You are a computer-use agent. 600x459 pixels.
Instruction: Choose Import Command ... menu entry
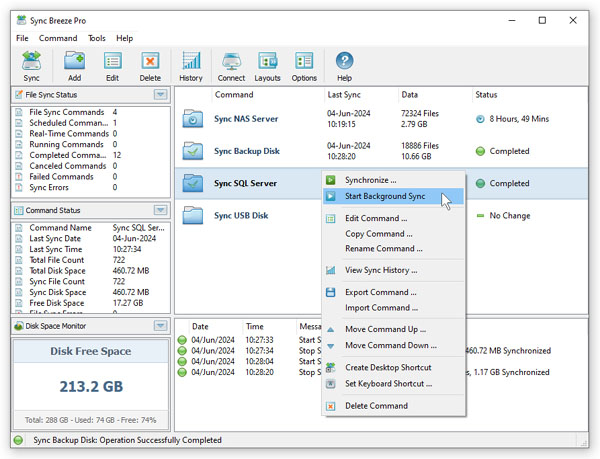point(393,308)
